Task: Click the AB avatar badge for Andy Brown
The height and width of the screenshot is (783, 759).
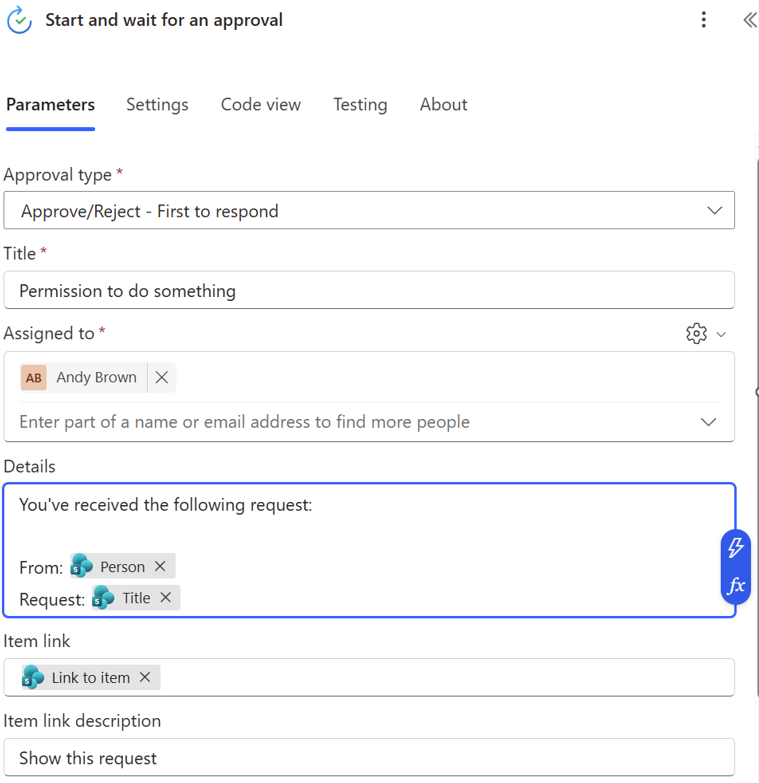Action: click(33, 378)
